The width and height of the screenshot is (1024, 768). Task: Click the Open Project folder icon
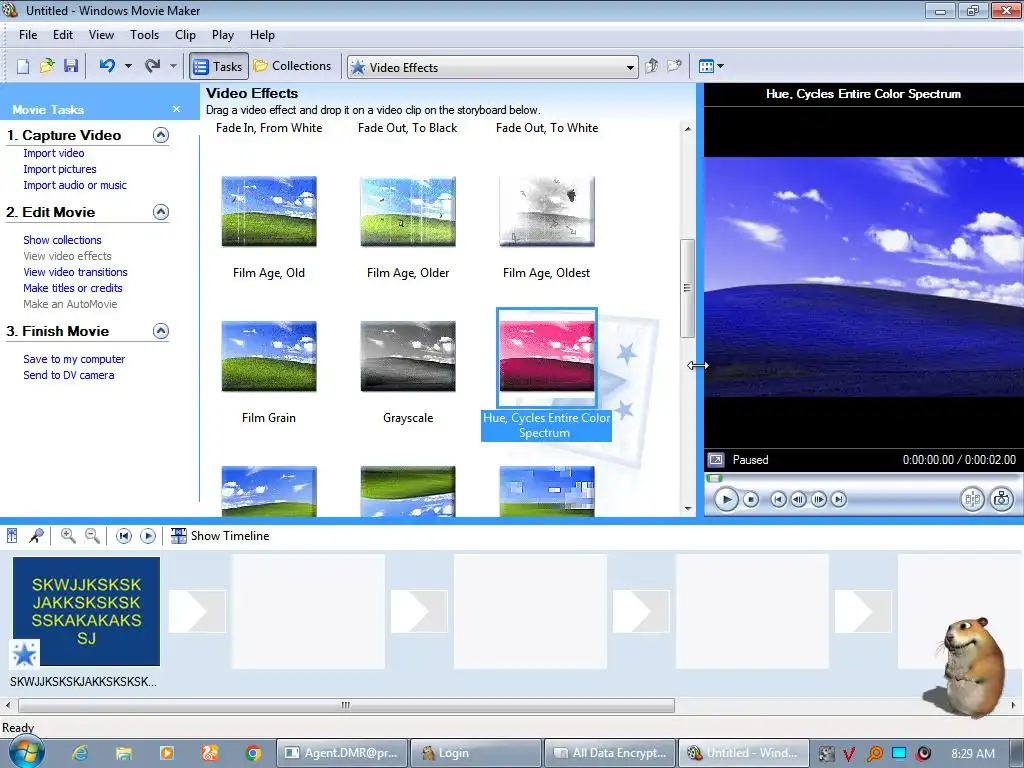click(47, 66)
